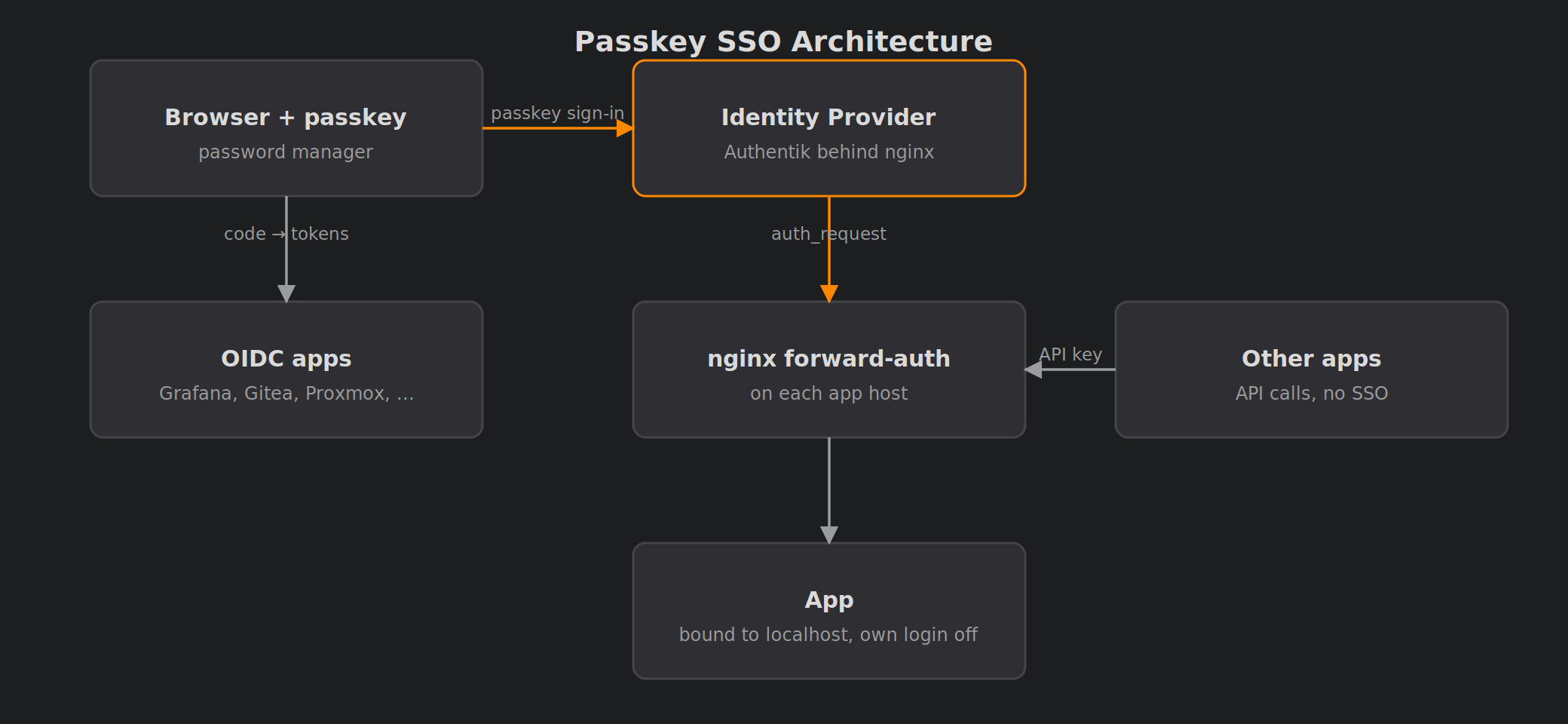Select the App node

[829, 611]
